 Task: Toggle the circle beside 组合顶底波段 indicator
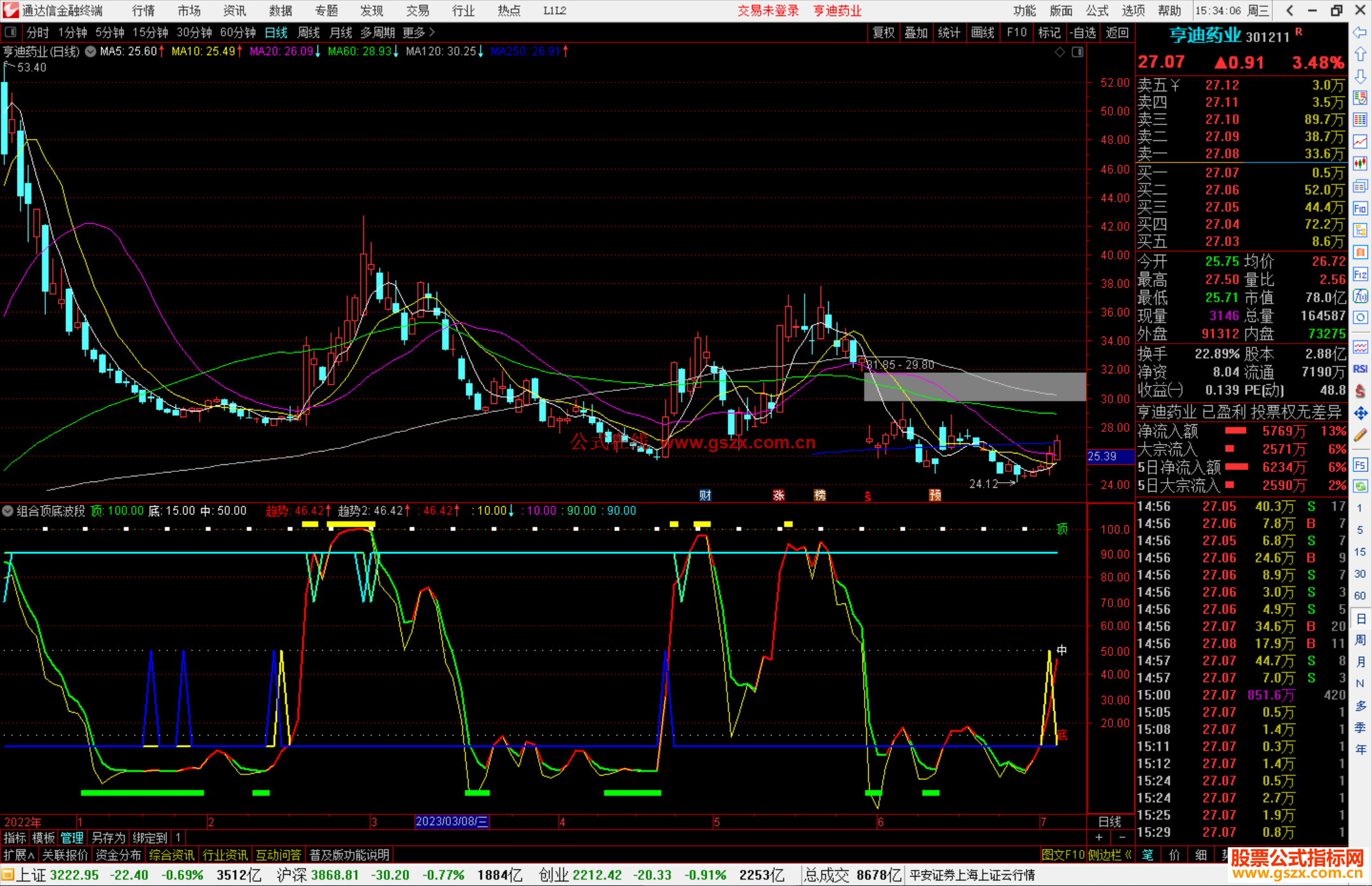click(x=8, y=511)
